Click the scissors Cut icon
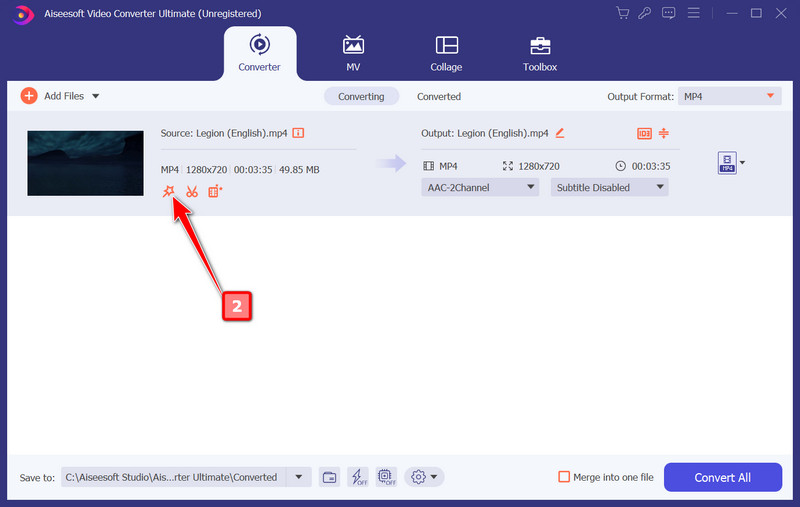This screenshot has width=800, height=507. point(192,191)
